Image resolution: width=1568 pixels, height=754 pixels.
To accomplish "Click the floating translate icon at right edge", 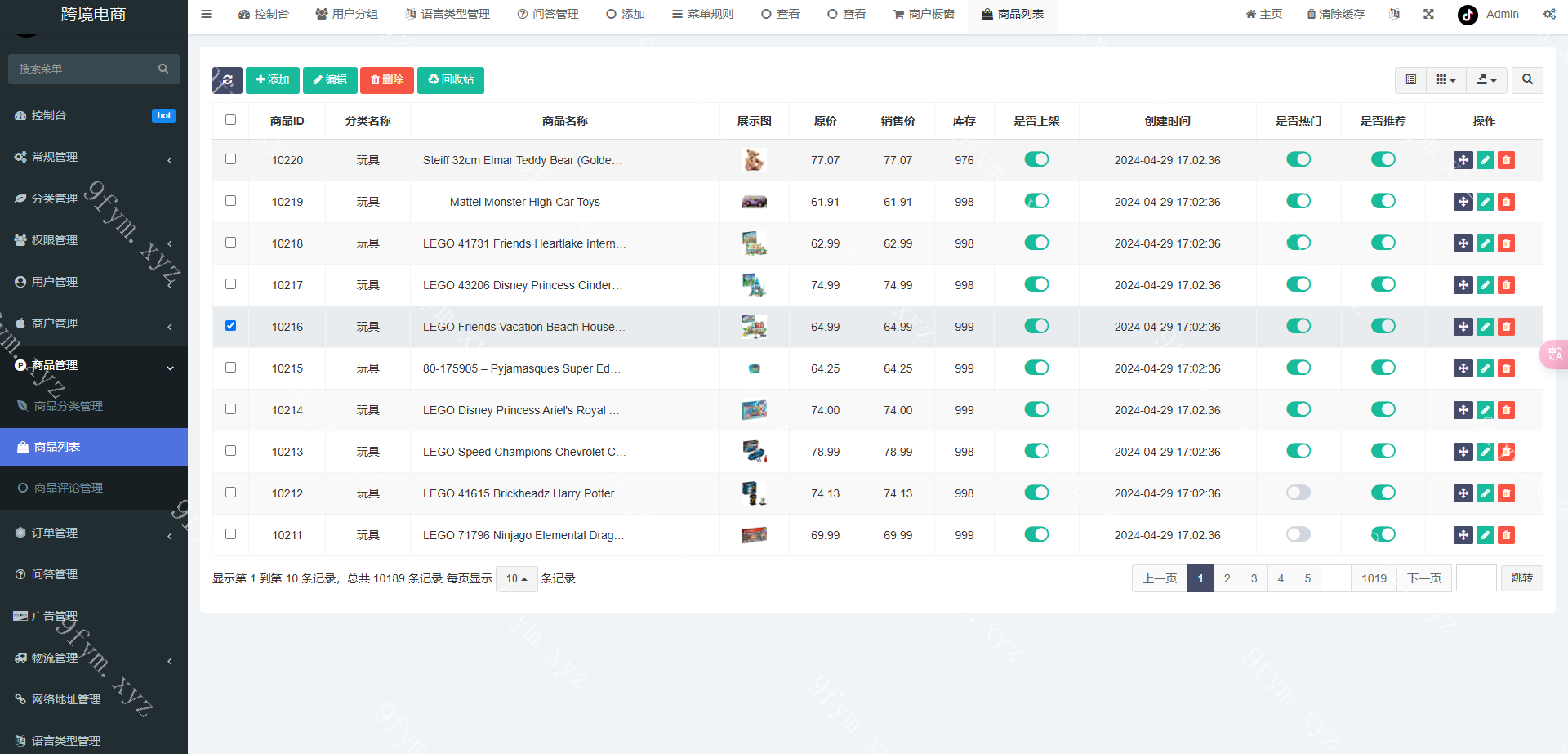I will pos(1554,354).
